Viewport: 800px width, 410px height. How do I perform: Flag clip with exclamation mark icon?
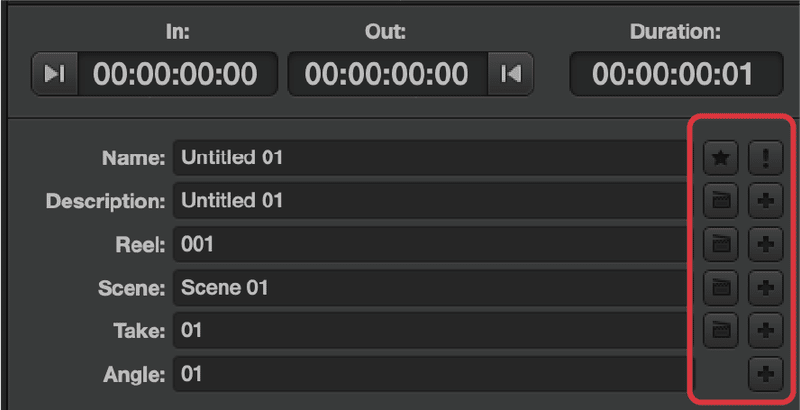click(x=765, y=158)
